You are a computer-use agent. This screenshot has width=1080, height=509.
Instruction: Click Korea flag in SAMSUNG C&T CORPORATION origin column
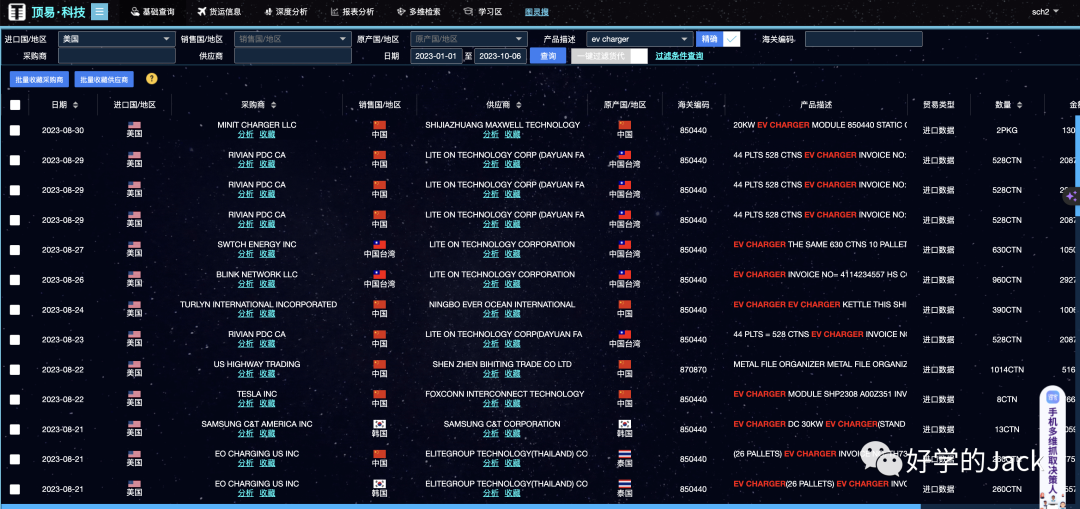point(625,424)
